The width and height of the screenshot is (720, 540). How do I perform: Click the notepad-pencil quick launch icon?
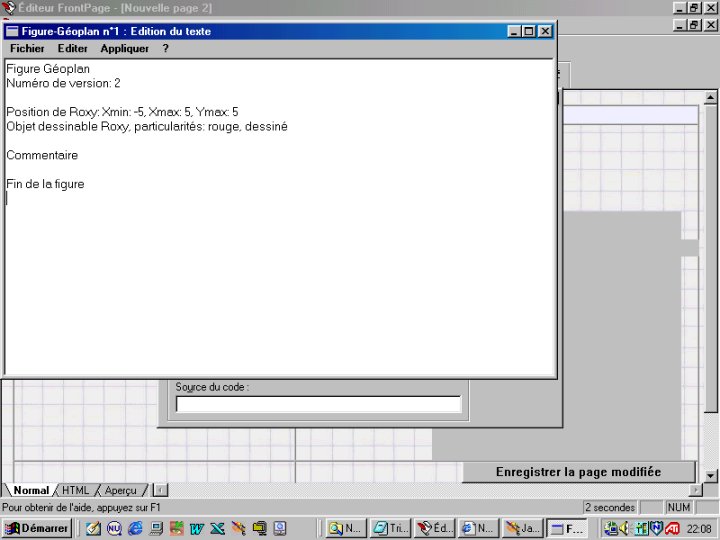(93, 529)
